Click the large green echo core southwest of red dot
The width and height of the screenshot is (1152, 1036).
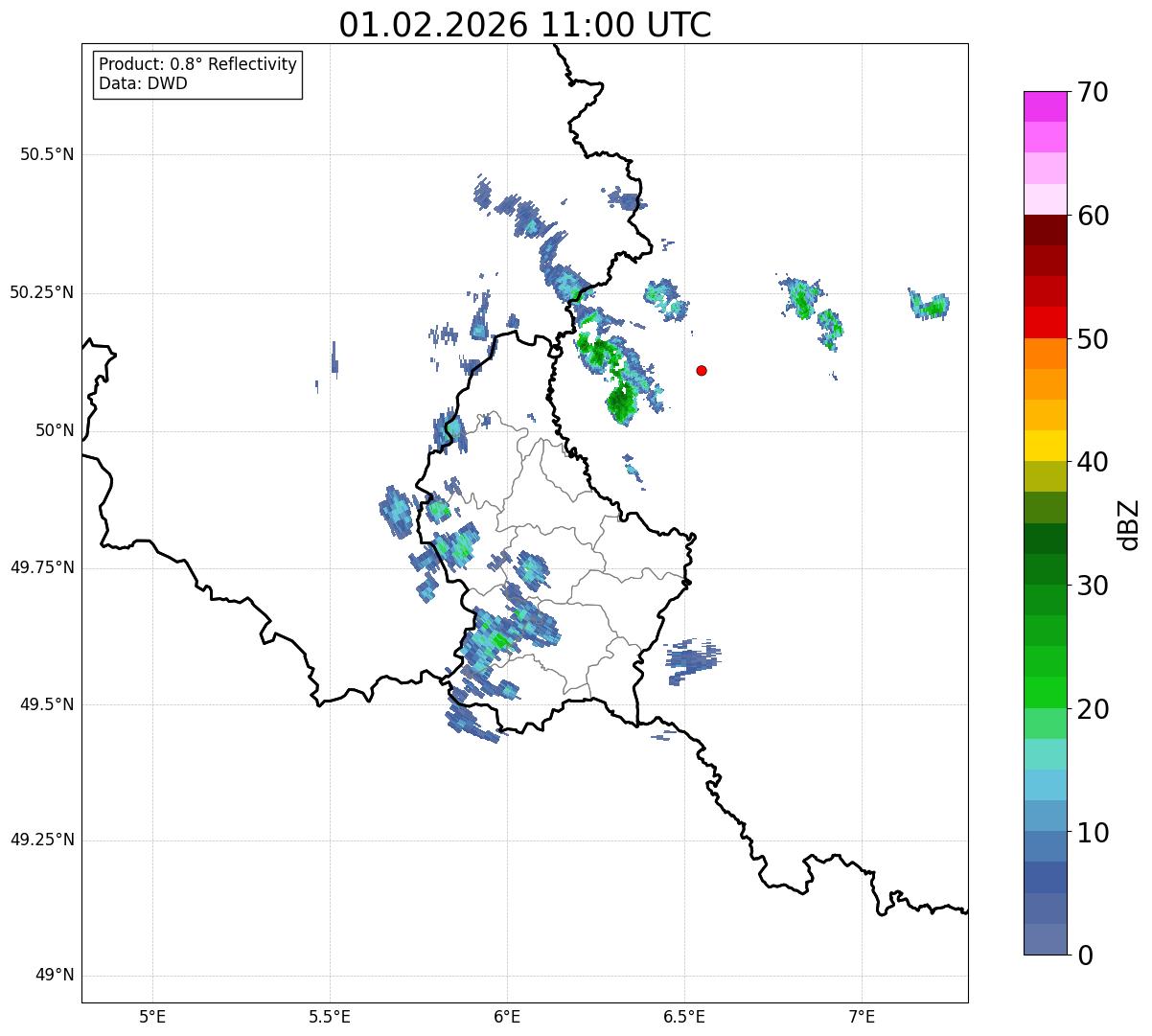pos(621,401)
